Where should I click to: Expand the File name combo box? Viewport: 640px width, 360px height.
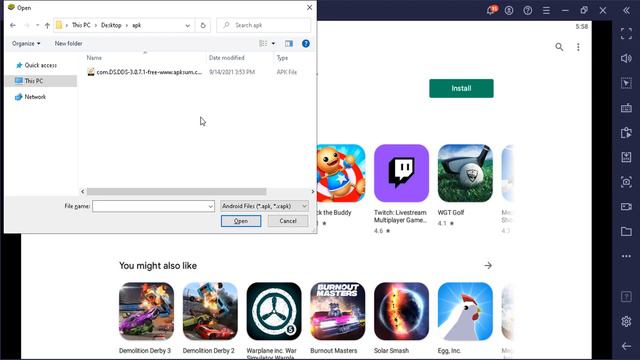[x=211, y=207]
